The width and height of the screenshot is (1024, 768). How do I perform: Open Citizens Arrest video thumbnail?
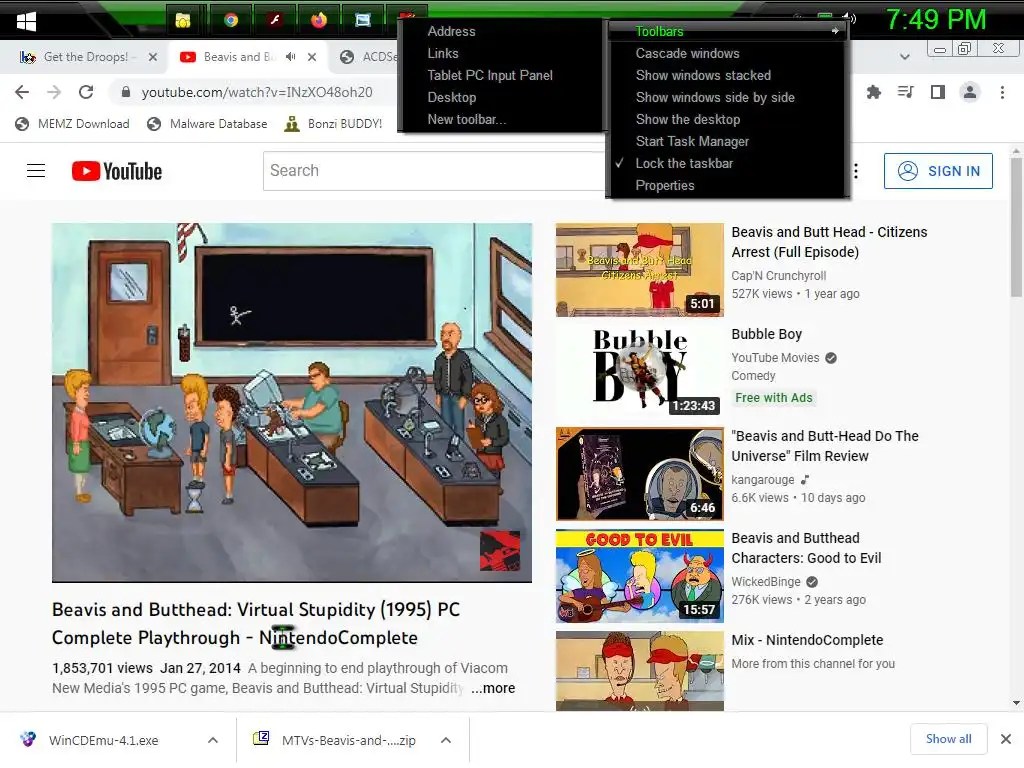639,270
